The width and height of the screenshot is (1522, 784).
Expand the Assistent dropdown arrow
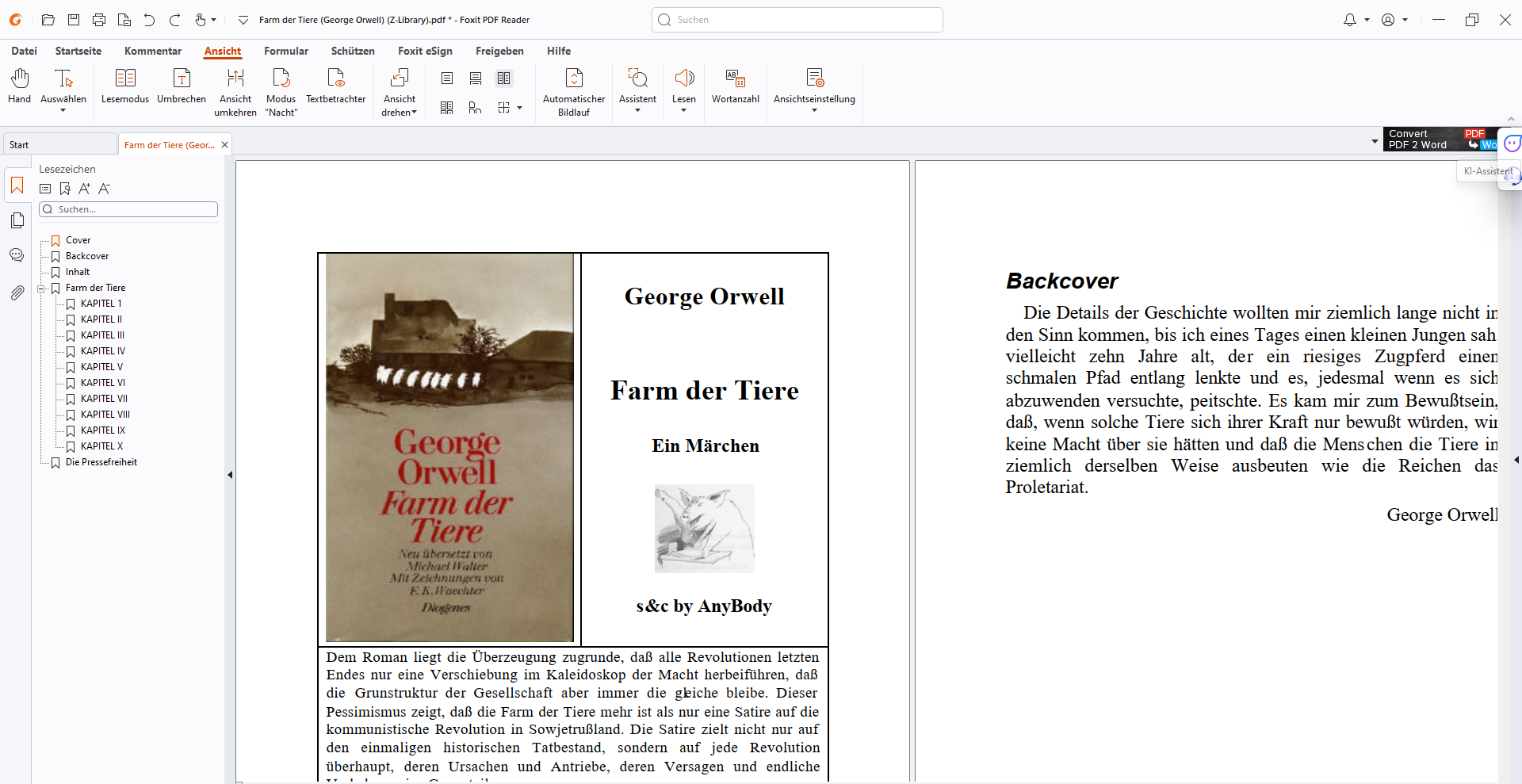pos(638,111)
